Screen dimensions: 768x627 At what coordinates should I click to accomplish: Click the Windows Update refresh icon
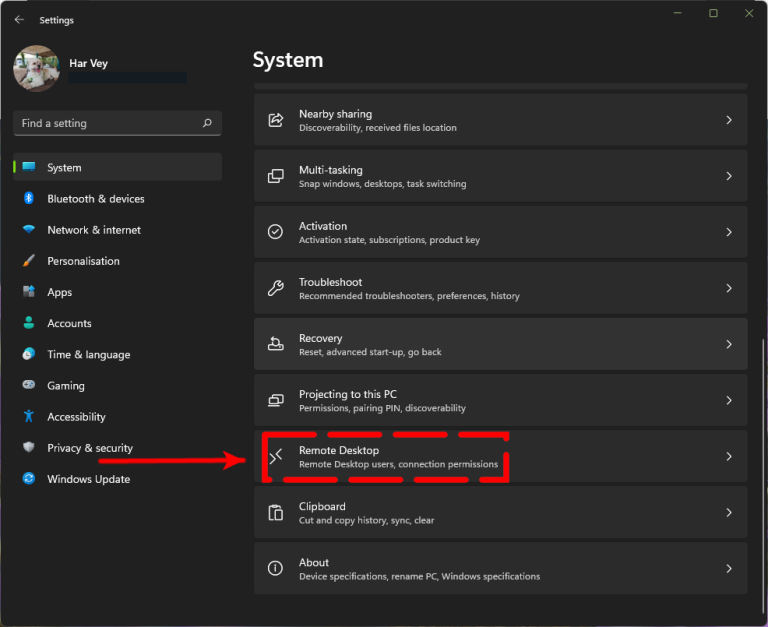(x=29, y=478)
